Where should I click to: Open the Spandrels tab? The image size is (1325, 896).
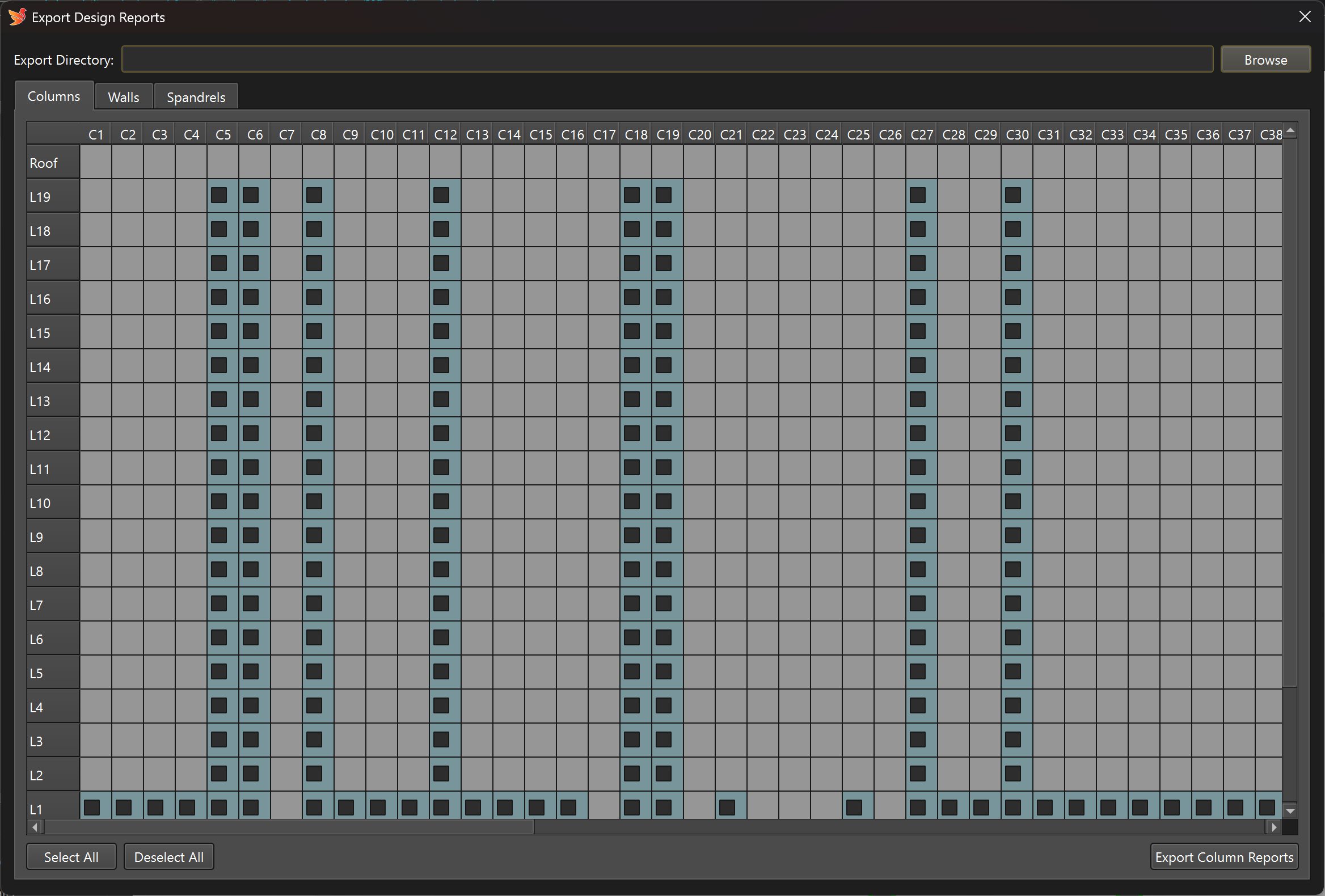pyautogui.click(x=196, y=97)
